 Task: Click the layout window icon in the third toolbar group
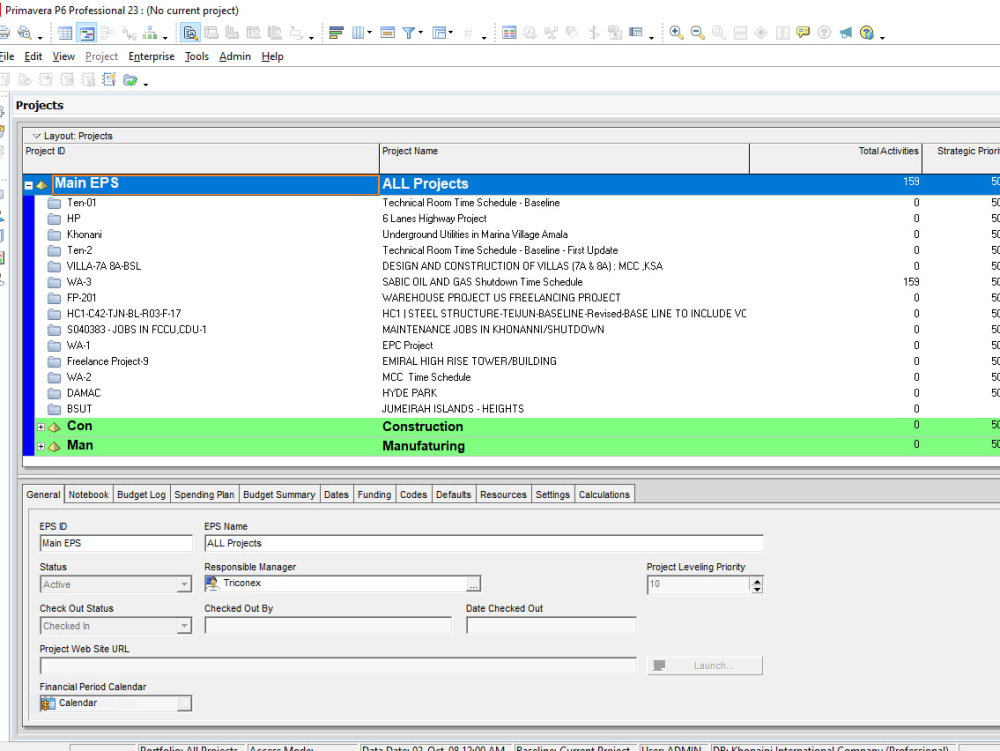[x=636, y=33]
